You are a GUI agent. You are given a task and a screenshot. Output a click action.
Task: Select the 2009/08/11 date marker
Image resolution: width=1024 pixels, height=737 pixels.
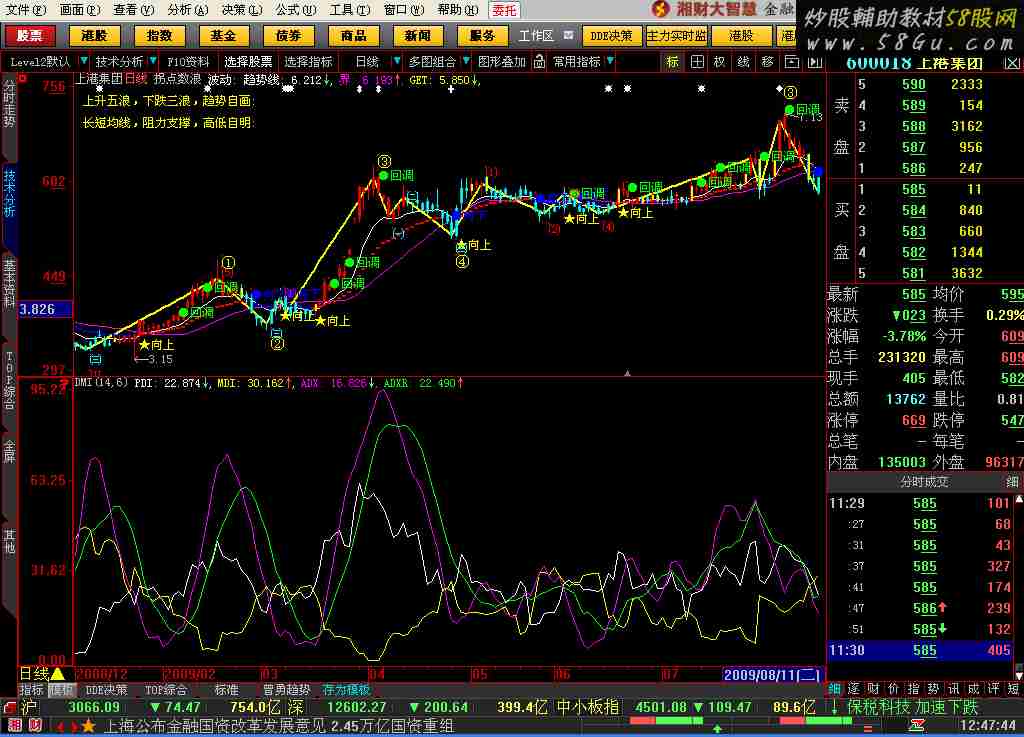[771, 674]
